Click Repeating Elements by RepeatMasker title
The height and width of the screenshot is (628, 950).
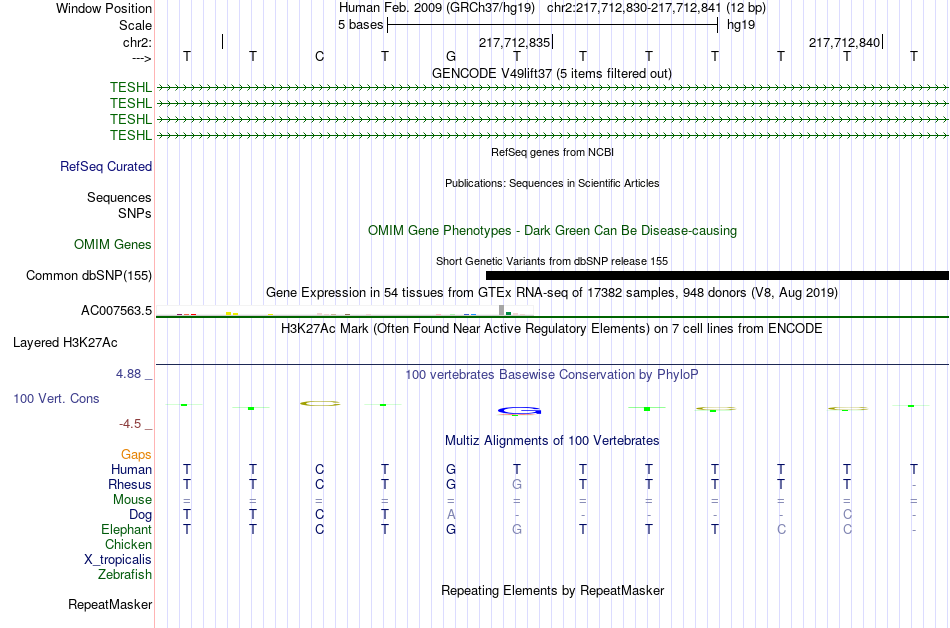pyautogui.click(x=553, y=590)
